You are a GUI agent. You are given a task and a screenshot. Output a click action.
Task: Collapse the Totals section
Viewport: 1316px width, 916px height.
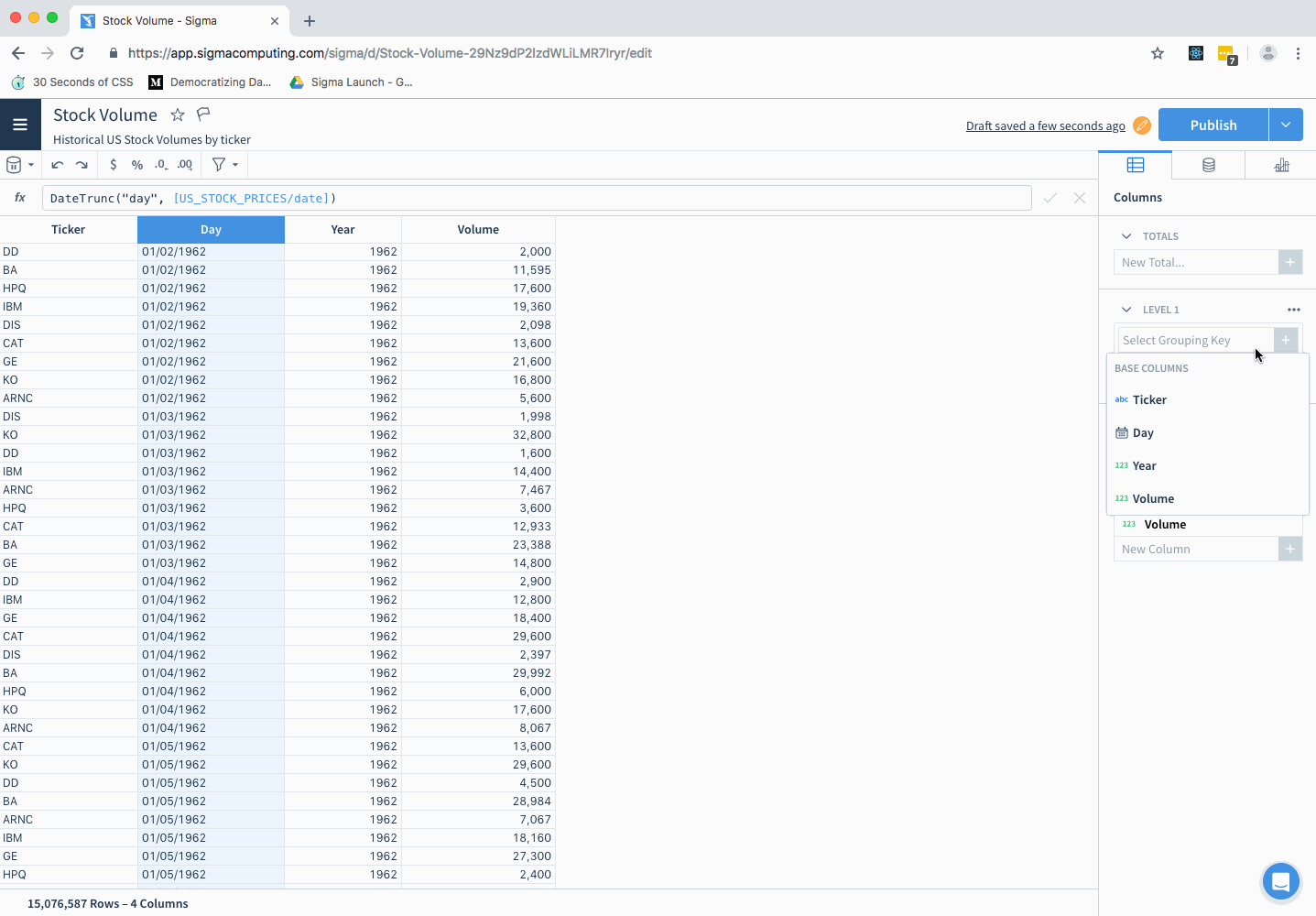click(x=1126, y=236)
